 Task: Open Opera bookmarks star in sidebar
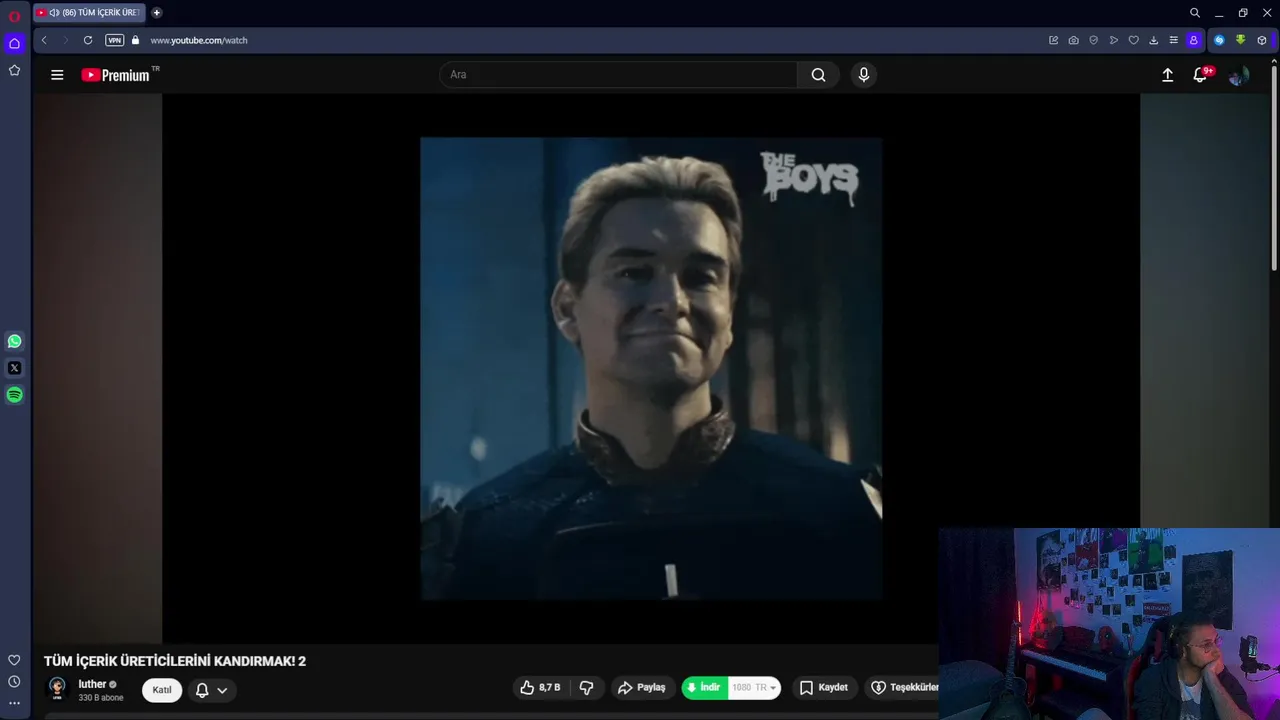(14, 70)
